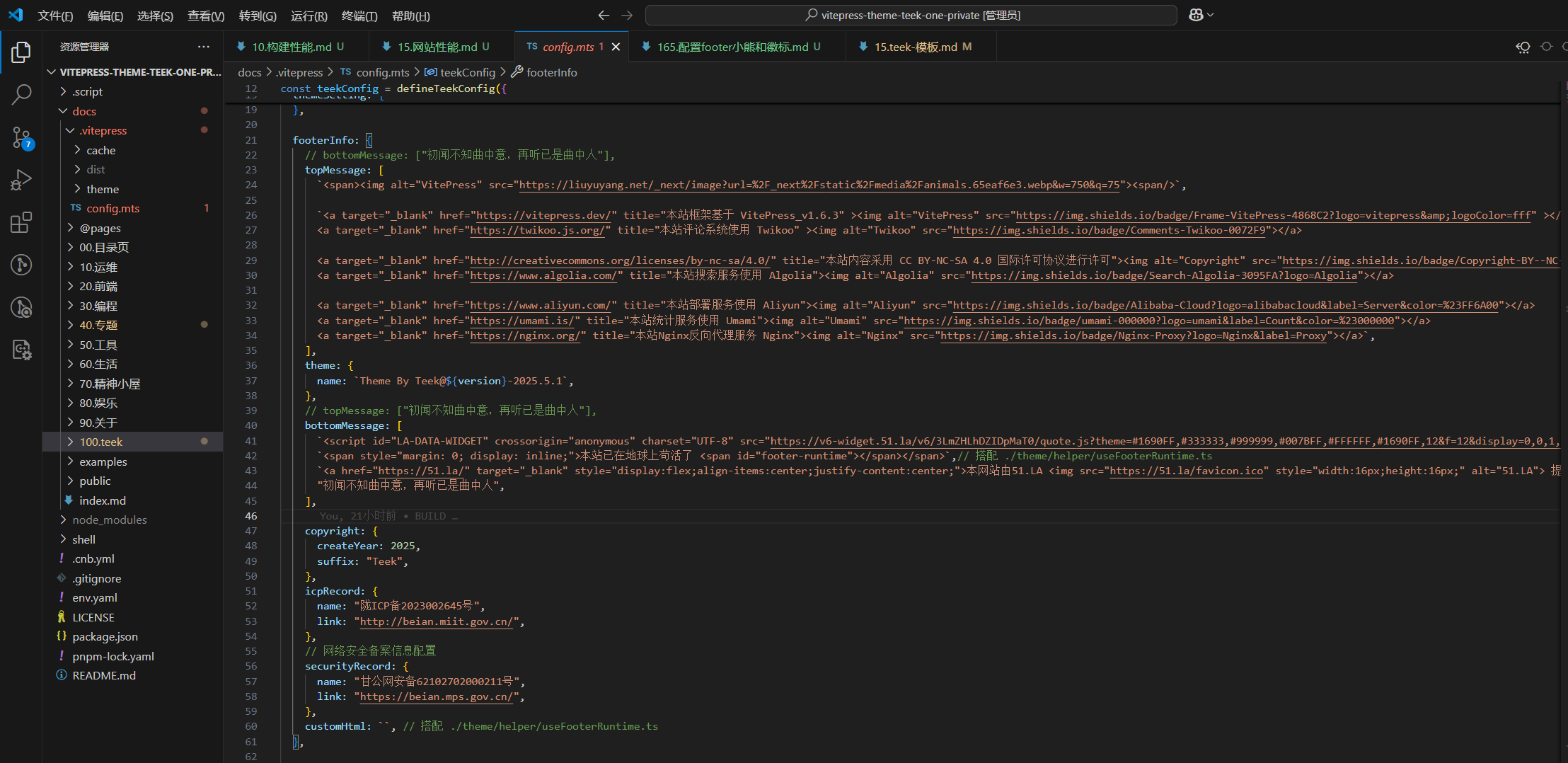Open the 选择(S) menu
The image size is (1568, 763).
point(155,16)
